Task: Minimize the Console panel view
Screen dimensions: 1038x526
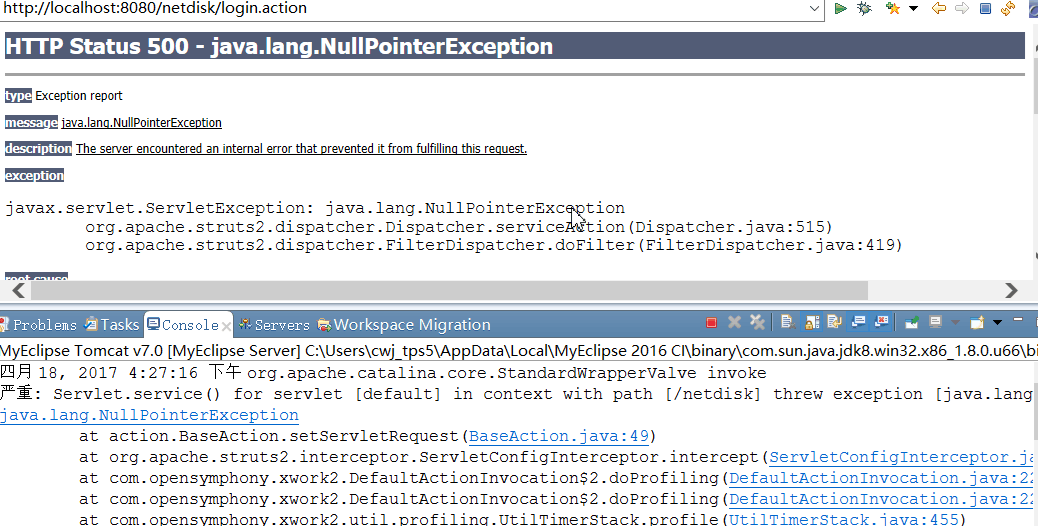Action: (1017, 320)
